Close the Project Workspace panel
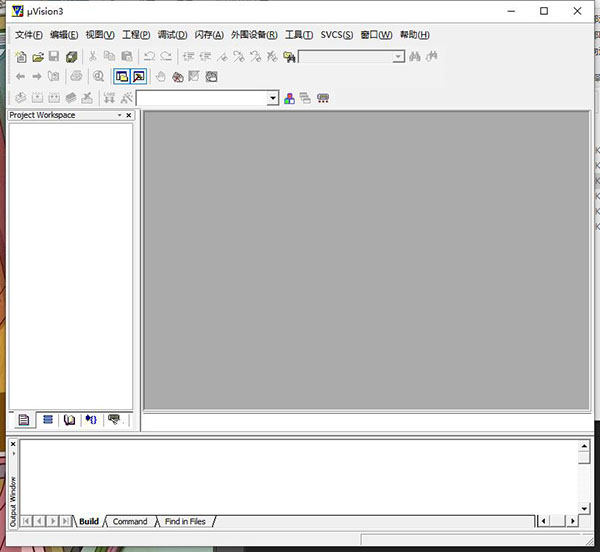The height and width of the screenshot is (552, 600). pos(129,115)
